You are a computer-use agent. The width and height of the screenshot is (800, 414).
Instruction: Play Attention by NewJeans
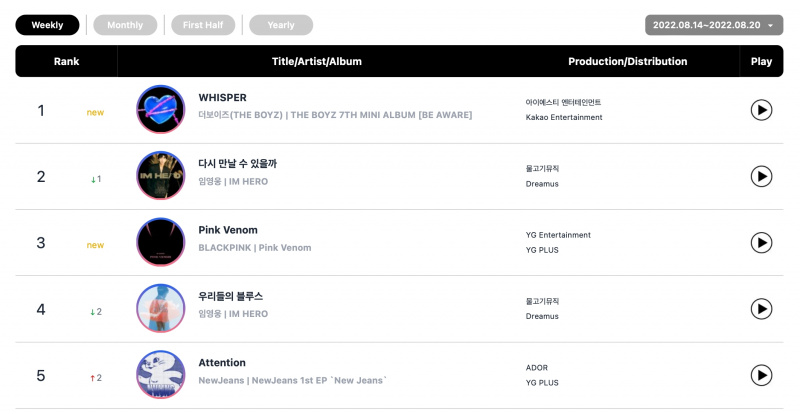click(761, 375)
